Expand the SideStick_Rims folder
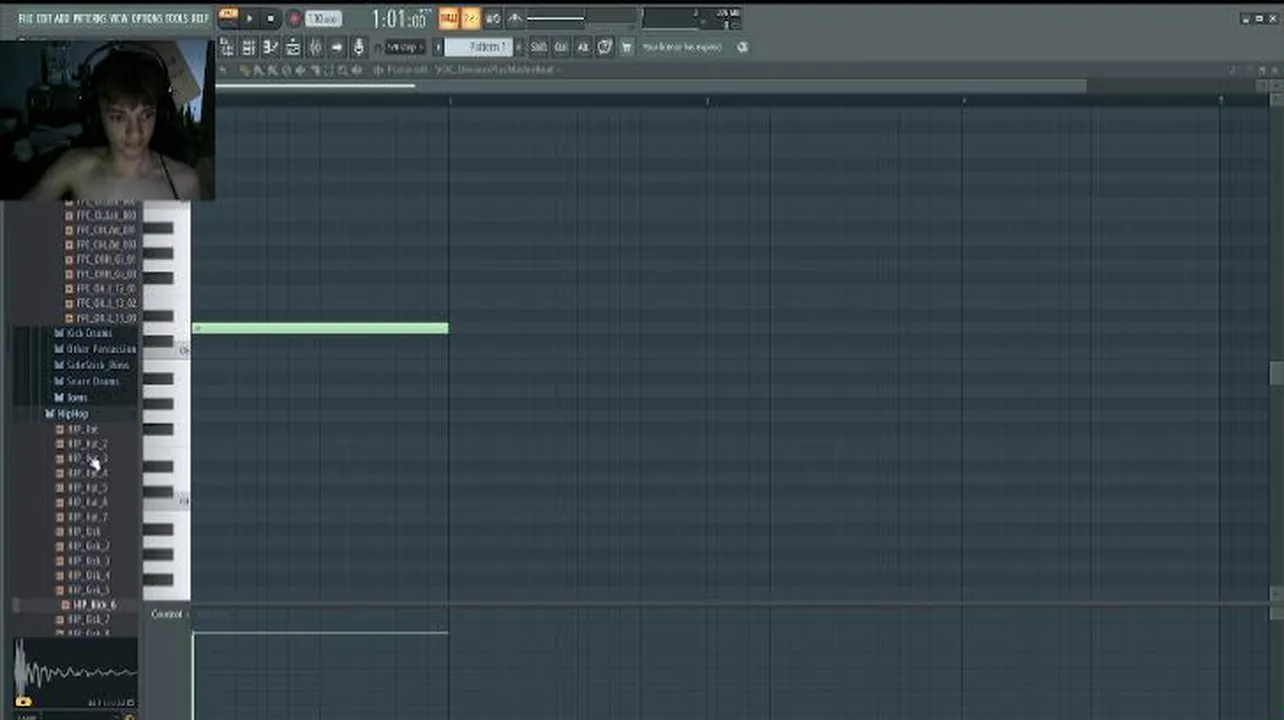 [91, 365]
